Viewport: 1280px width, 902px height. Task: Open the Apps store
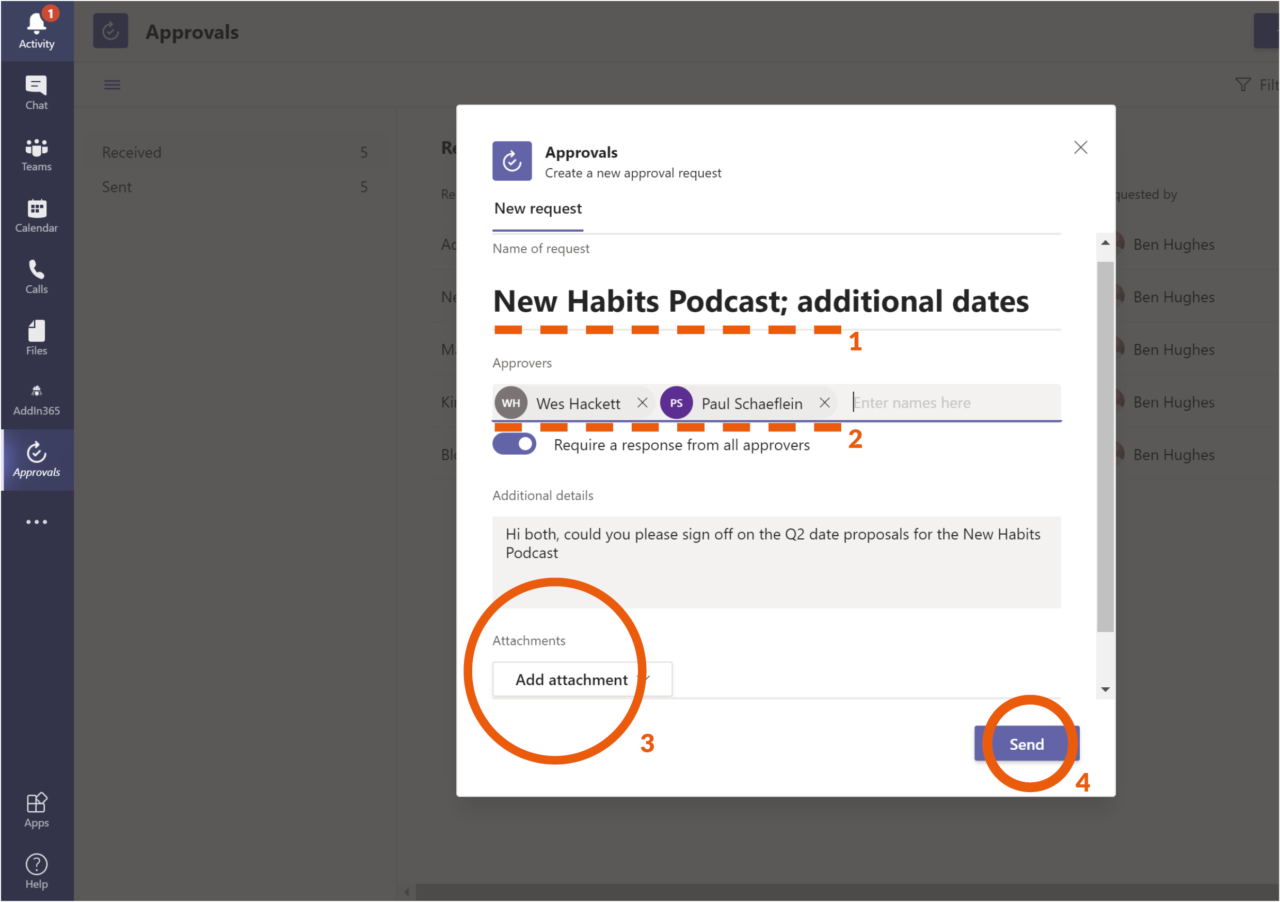(36, 808)
